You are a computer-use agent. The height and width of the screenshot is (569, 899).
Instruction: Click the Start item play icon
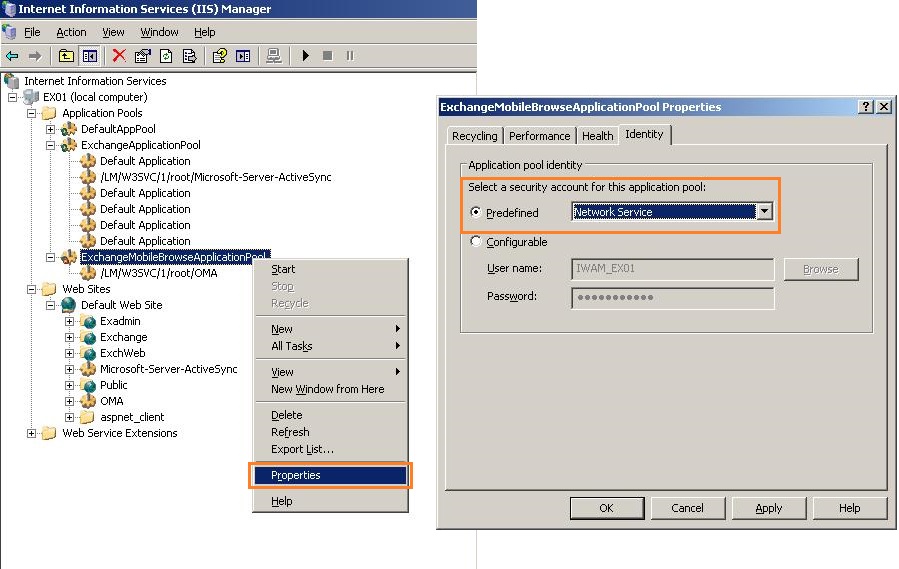pyautogui.click(x=306, y=56)
